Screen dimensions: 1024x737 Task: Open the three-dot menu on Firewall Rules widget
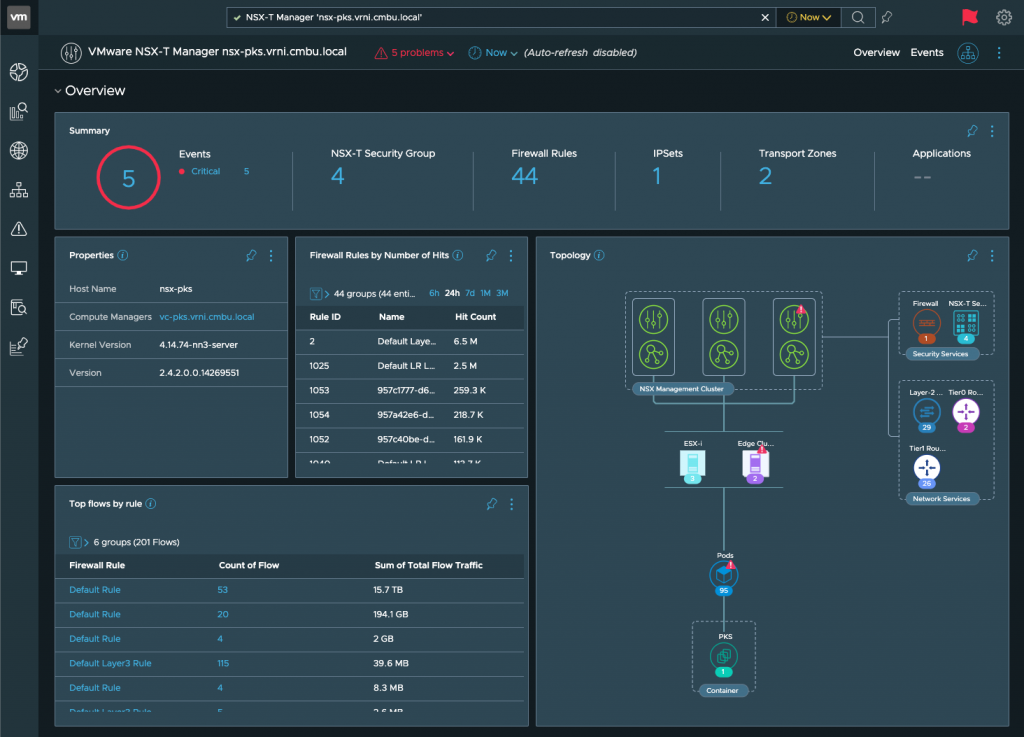point(511,255)
